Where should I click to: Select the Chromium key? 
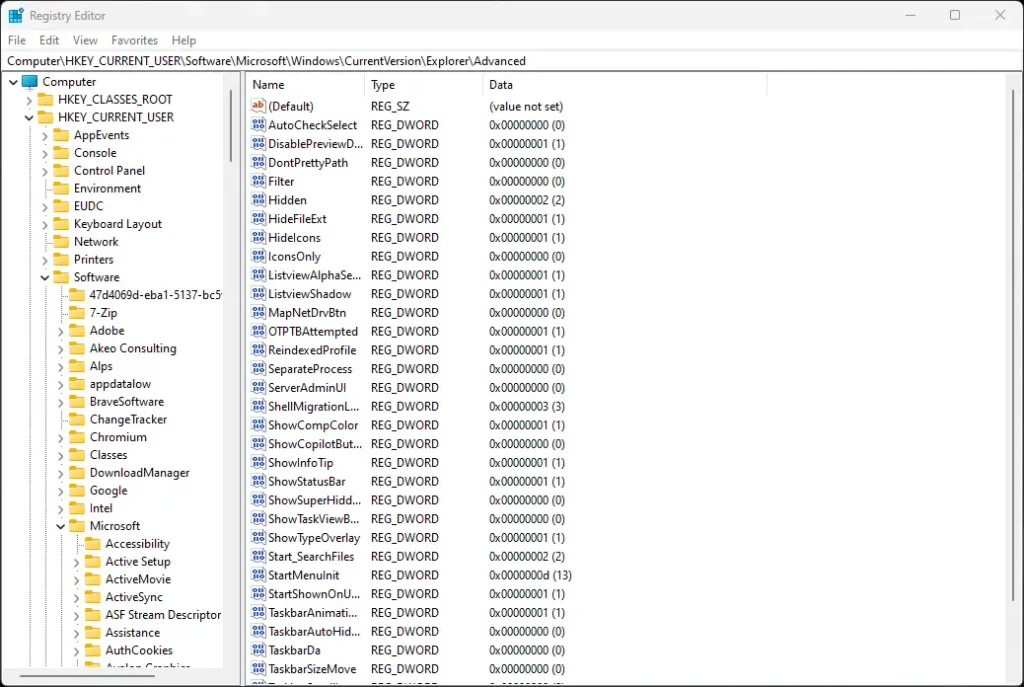point(118,437)
